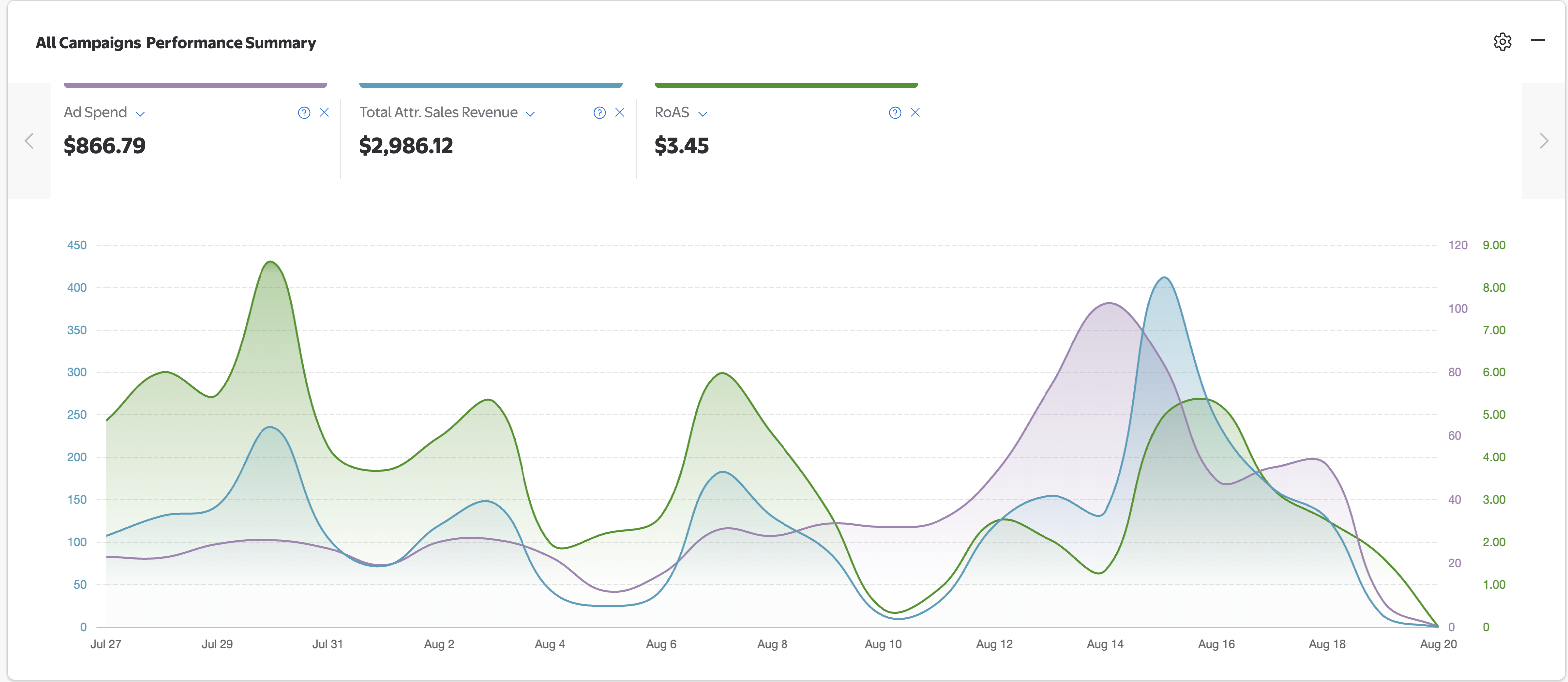Select the All Campaigns Performance Summary title
The image size is (1568, 682).
(x=175, y=42)
